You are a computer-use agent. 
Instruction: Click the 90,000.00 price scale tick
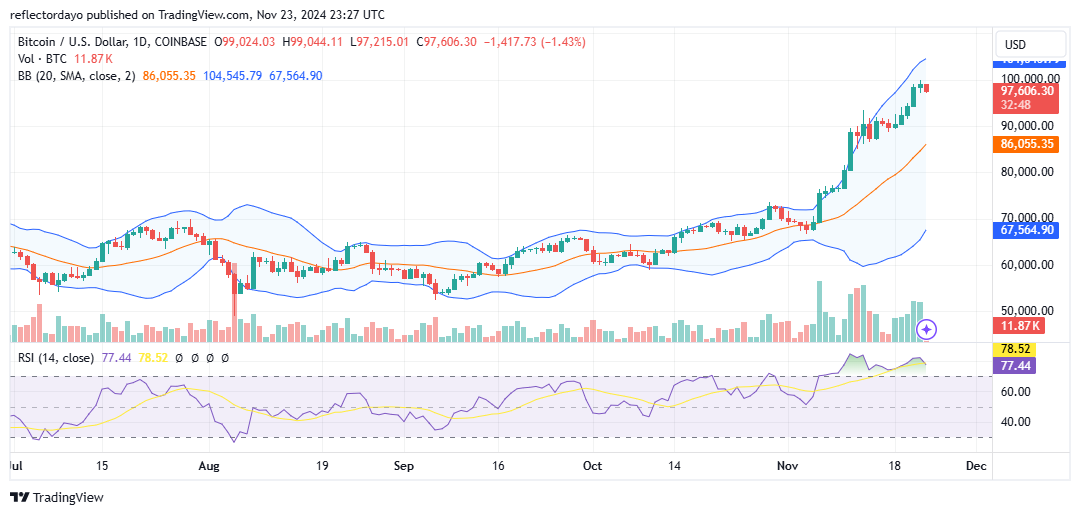(1028, 126)
